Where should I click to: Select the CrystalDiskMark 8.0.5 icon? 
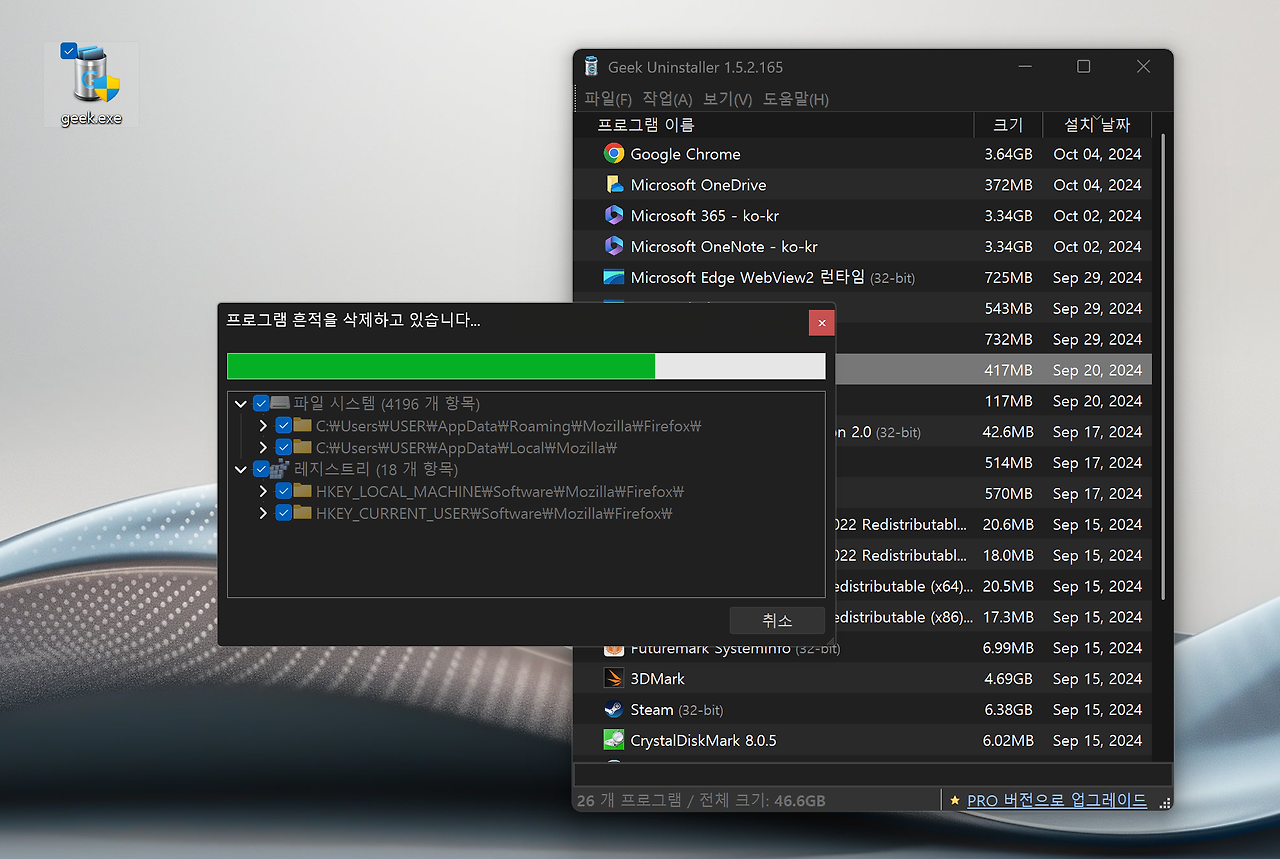coord(614,741)
